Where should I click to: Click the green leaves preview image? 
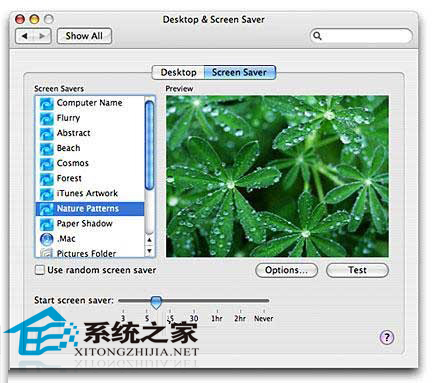[x=277, y=176]
